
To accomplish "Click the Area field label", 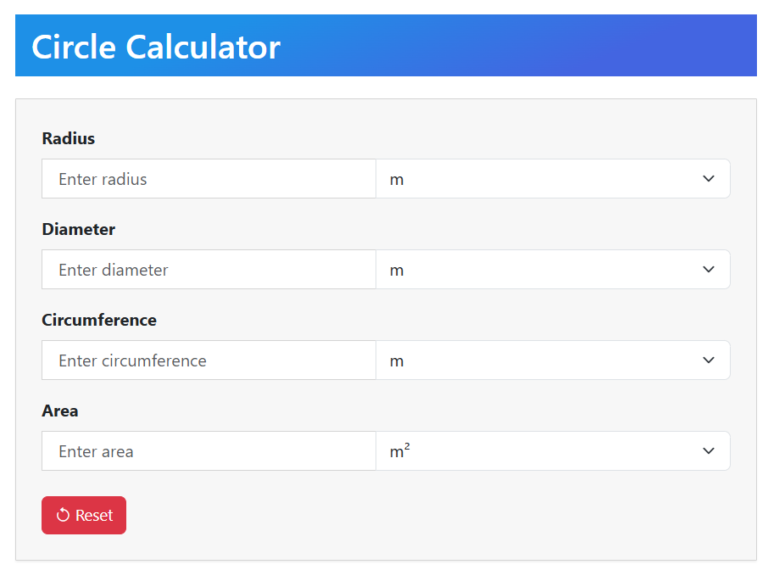I will click(60, 410).
